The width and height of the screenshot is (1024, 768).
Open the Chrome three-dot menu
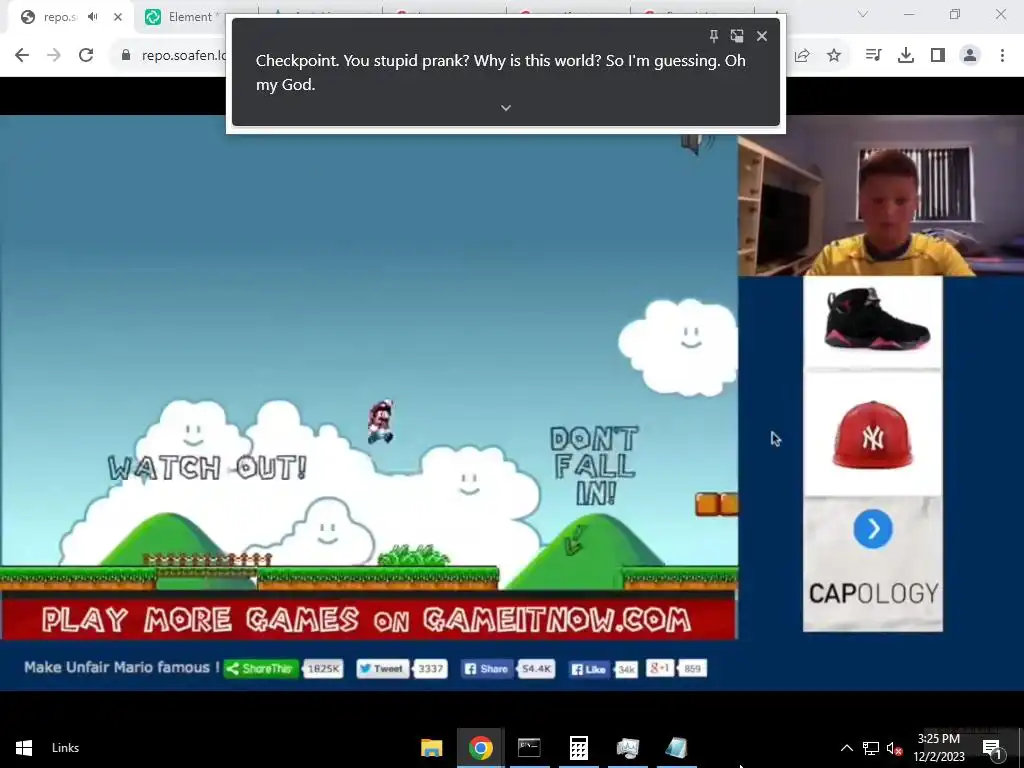(x=1002, y=56)
